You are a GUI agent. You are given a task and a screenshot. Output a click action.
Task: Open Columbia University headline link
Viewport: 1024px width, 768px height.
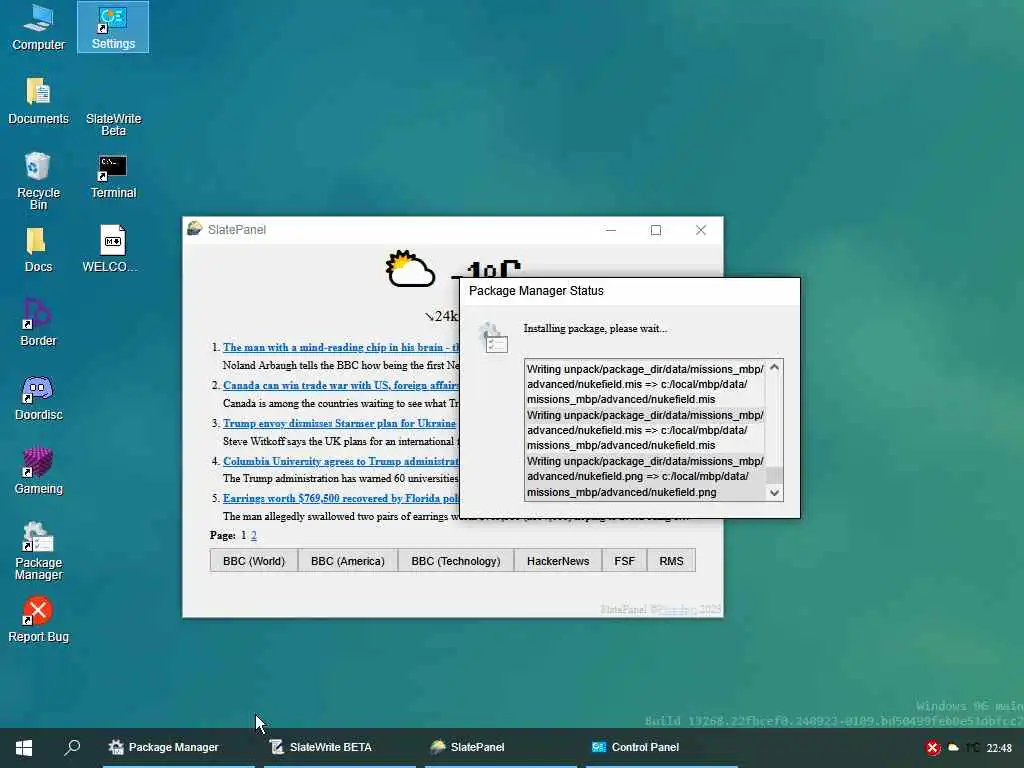point(341,461)
